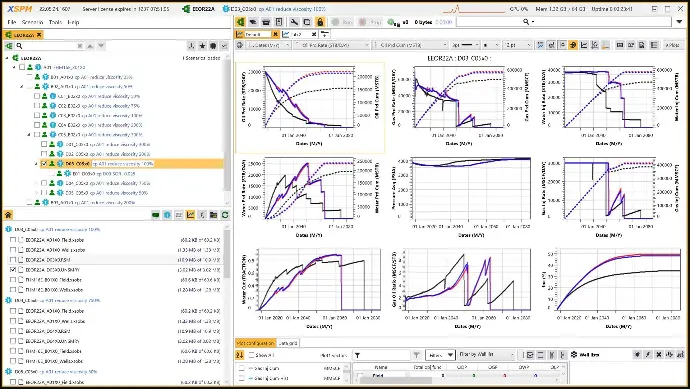Open the Scenario menu
The height and width of the screenshot is (389, 690).
32,22
